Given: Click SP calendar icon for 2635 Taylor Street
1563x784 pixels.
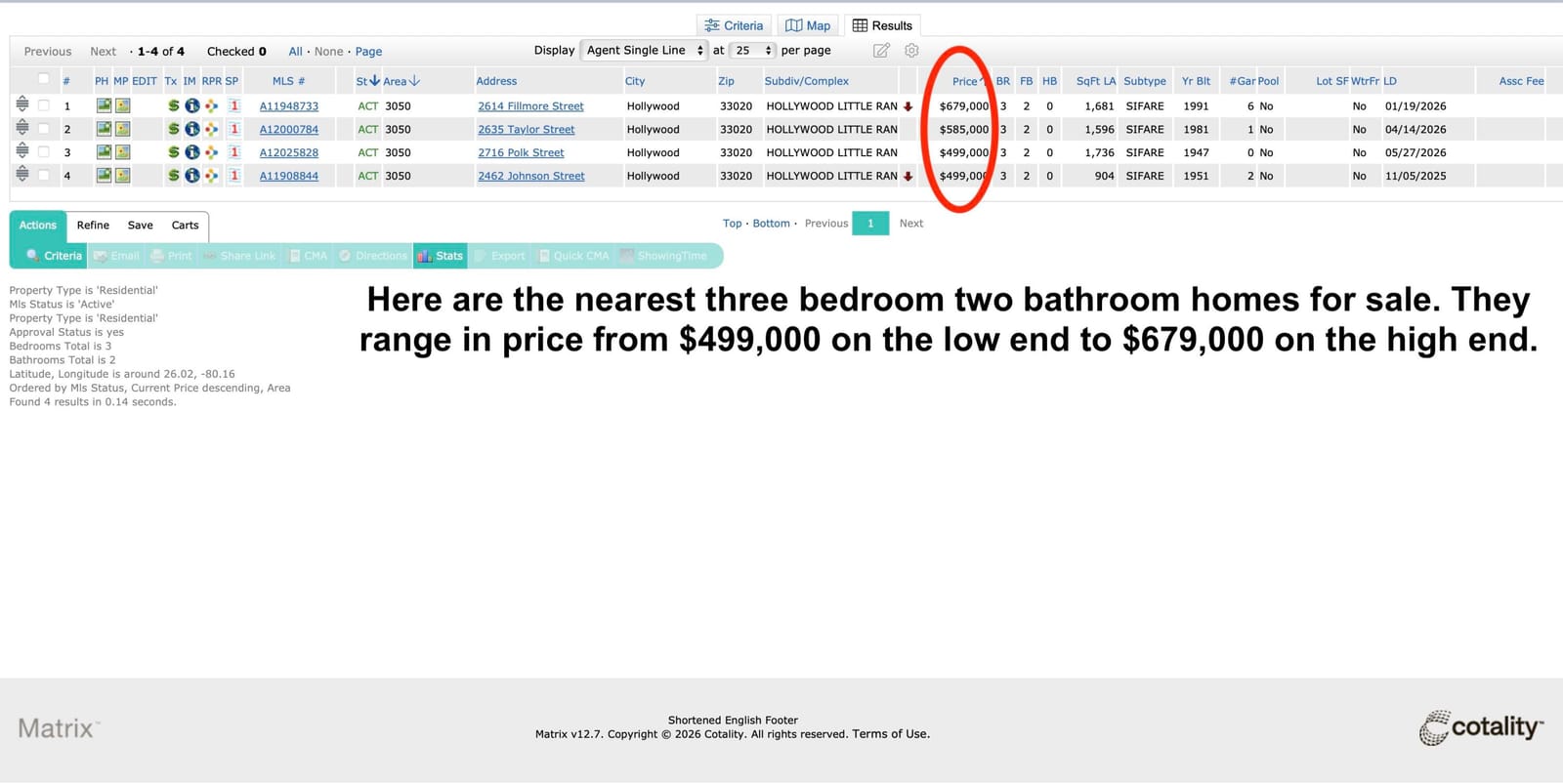Looking at the screenshot, I should 234,129.
